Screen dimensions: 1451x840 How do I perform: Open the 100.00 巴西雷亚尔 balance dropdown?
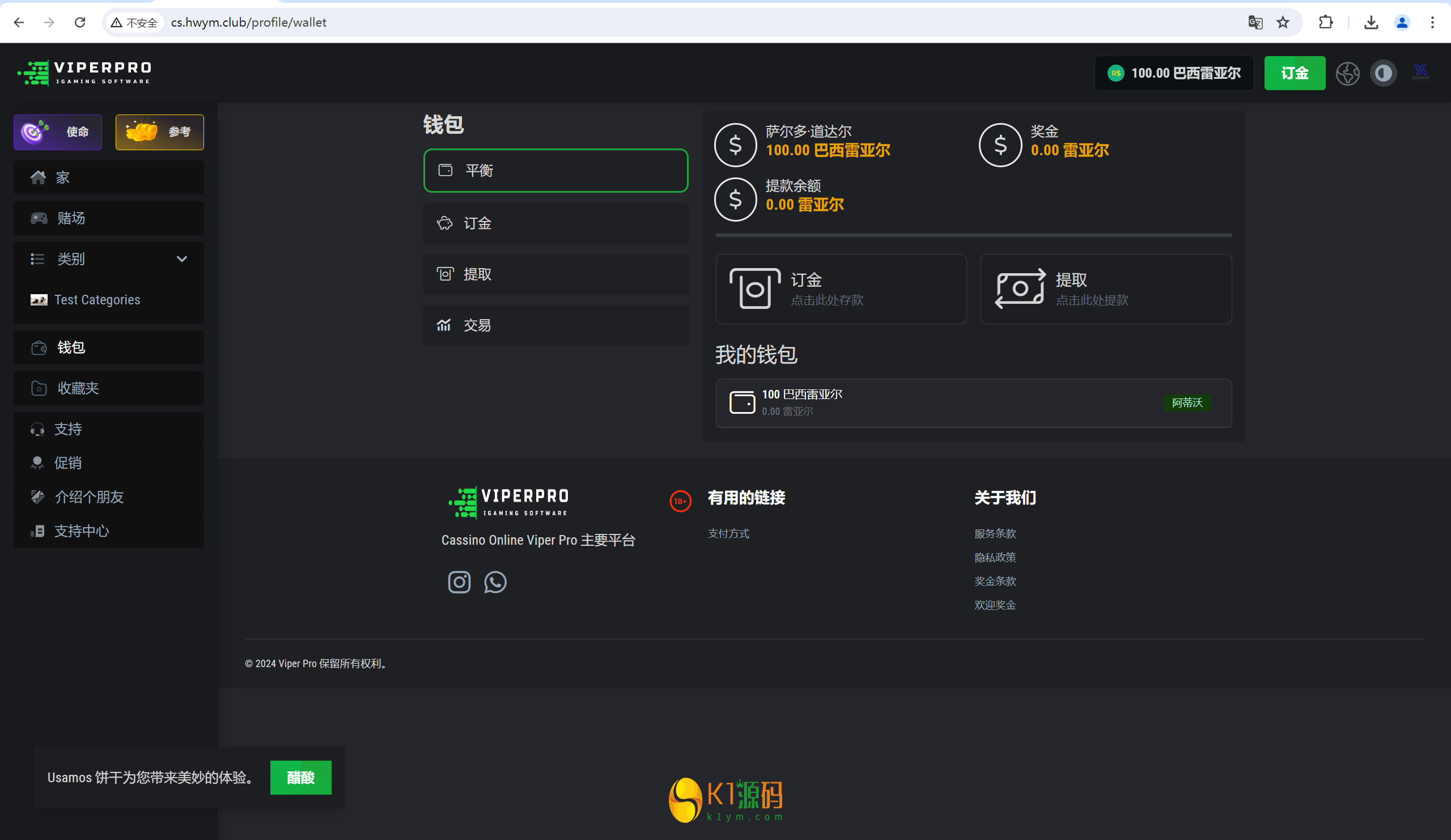pyautogui.click(x=1174, y=73)
